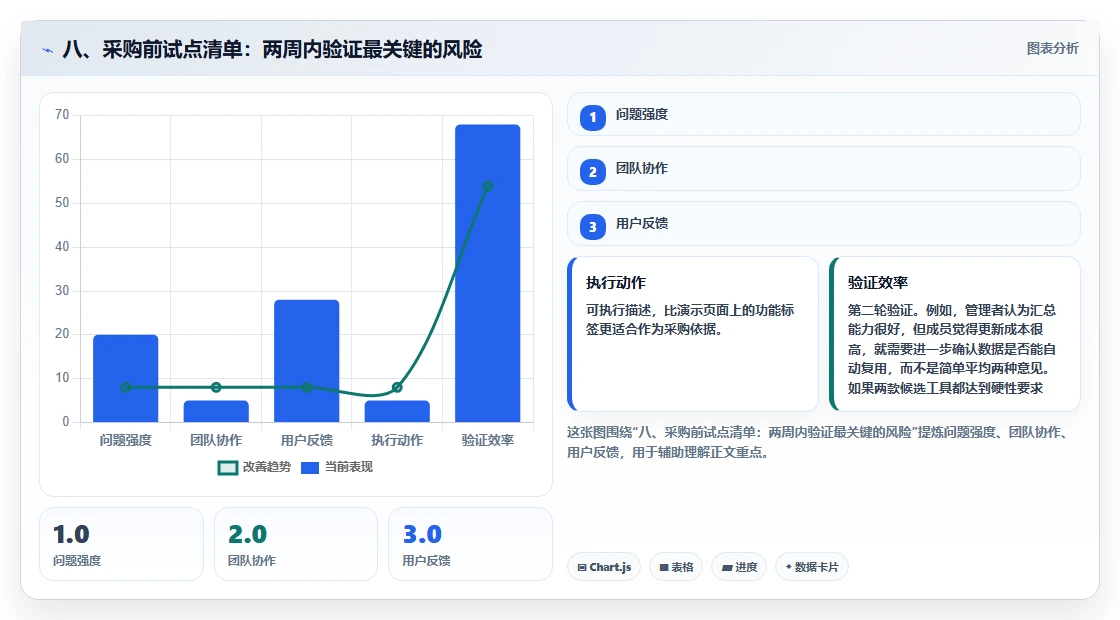Open the 执行动作 info card
This screenshot has height=620, width=1120.
[693, 334]
